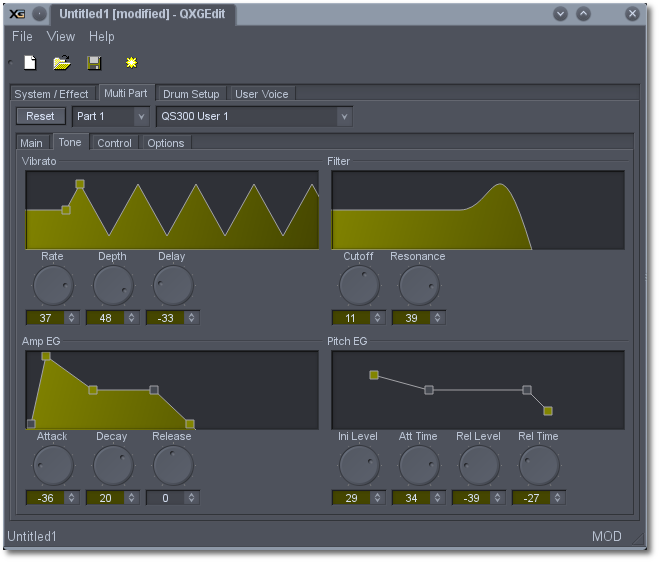This screenshot has width=659, height=562.
Task: Click the Filter Cutoff knob
Action: pos(359,286)
